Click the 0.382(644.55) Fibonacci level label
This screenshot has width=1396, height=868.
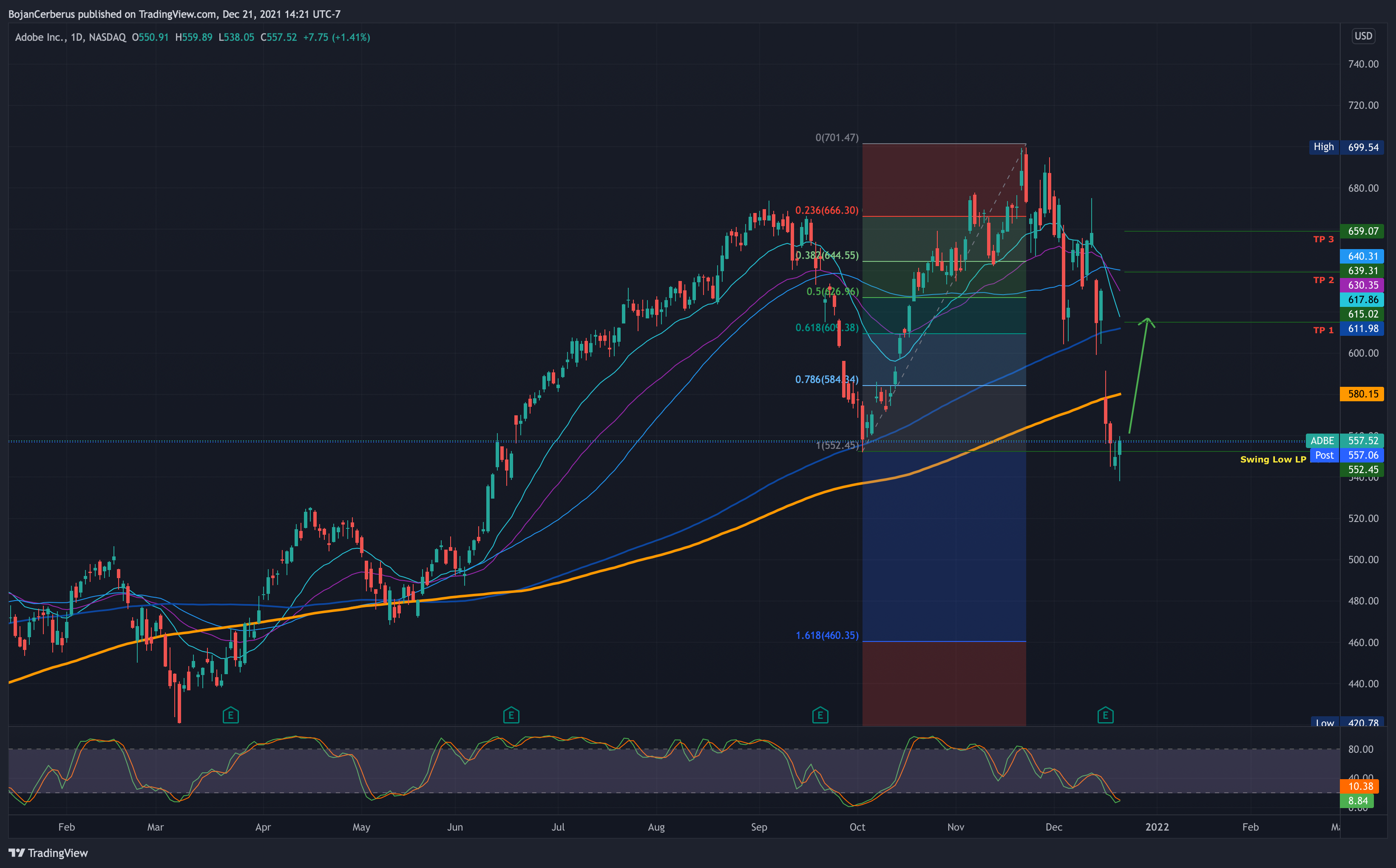pyautogui.click(x=827, y=255)
